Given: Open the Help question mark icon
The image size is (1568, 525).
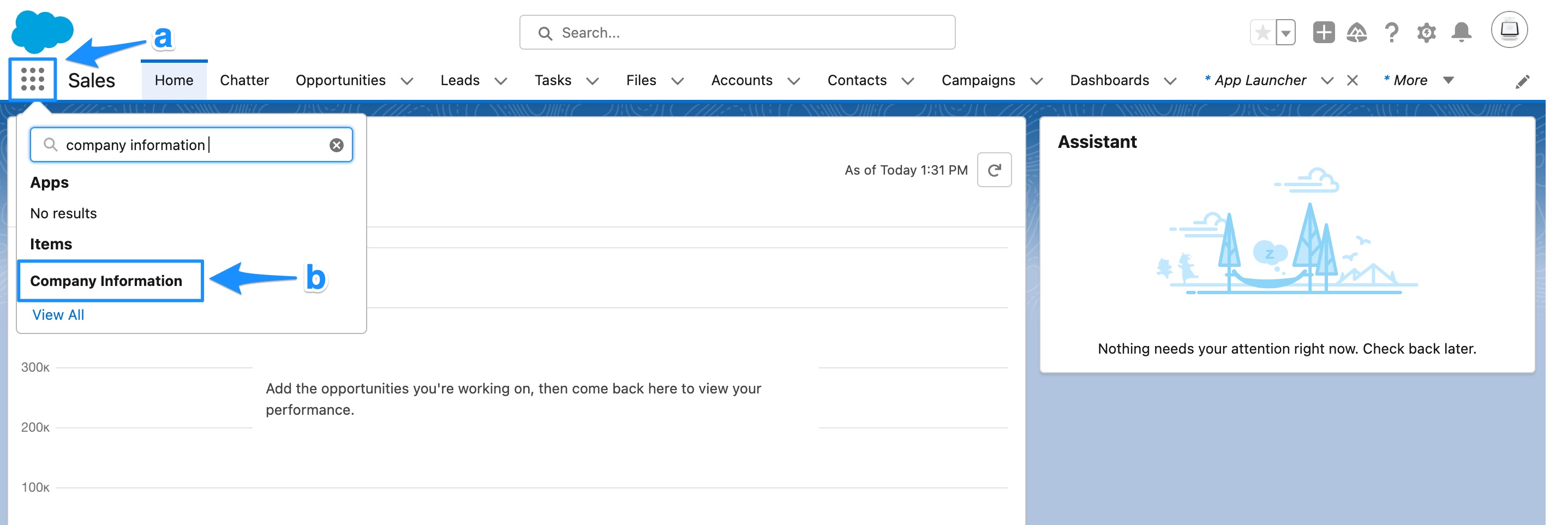Looking at the screenshot, I should pyautogui.click(x=1391, y=32).
